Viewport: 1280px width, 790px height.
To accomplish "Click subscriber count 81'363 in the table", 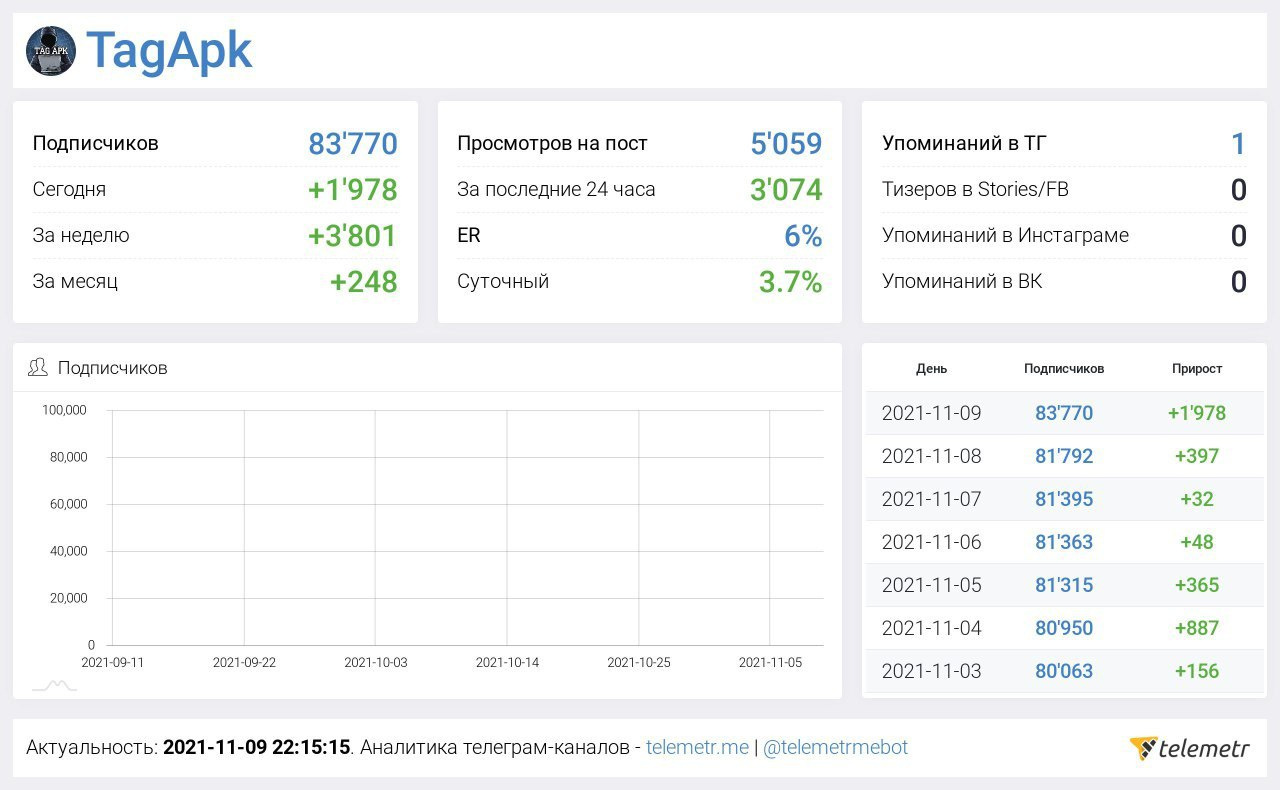I will point(1064,542).
